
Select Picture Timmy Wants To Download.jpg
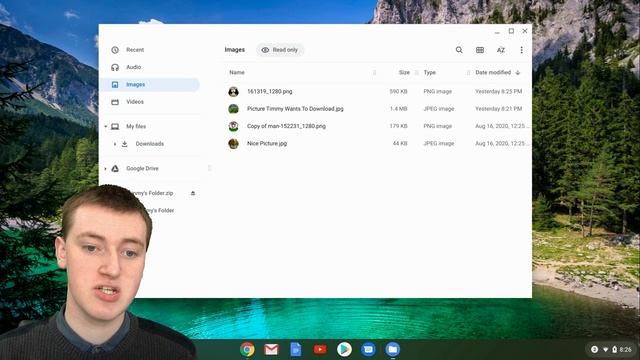295,109
